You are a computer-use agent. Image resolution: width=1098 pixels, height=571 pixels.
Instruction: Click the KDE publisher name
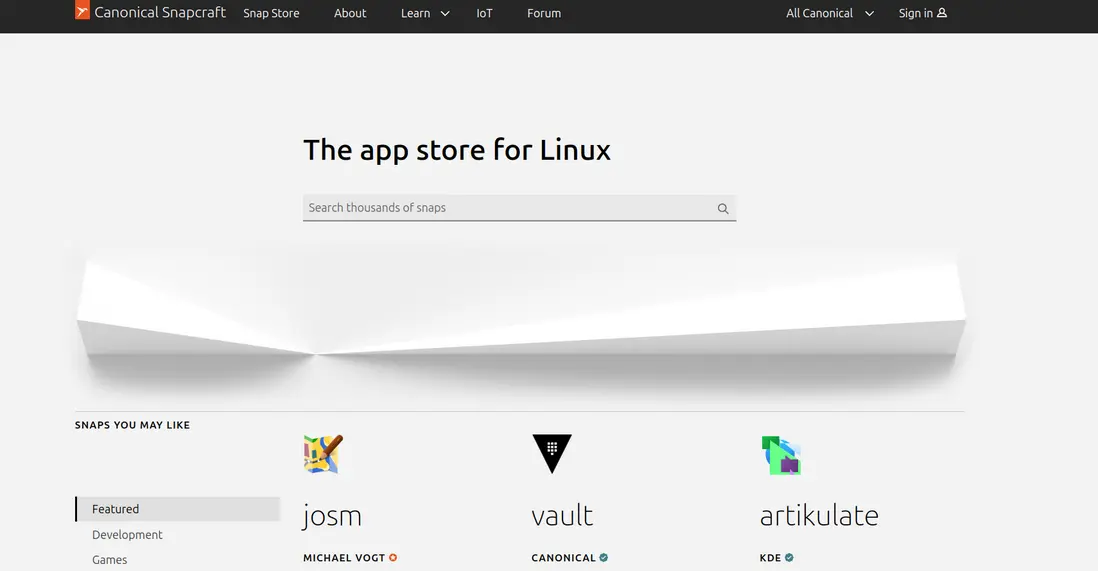(x=770, y=558)
